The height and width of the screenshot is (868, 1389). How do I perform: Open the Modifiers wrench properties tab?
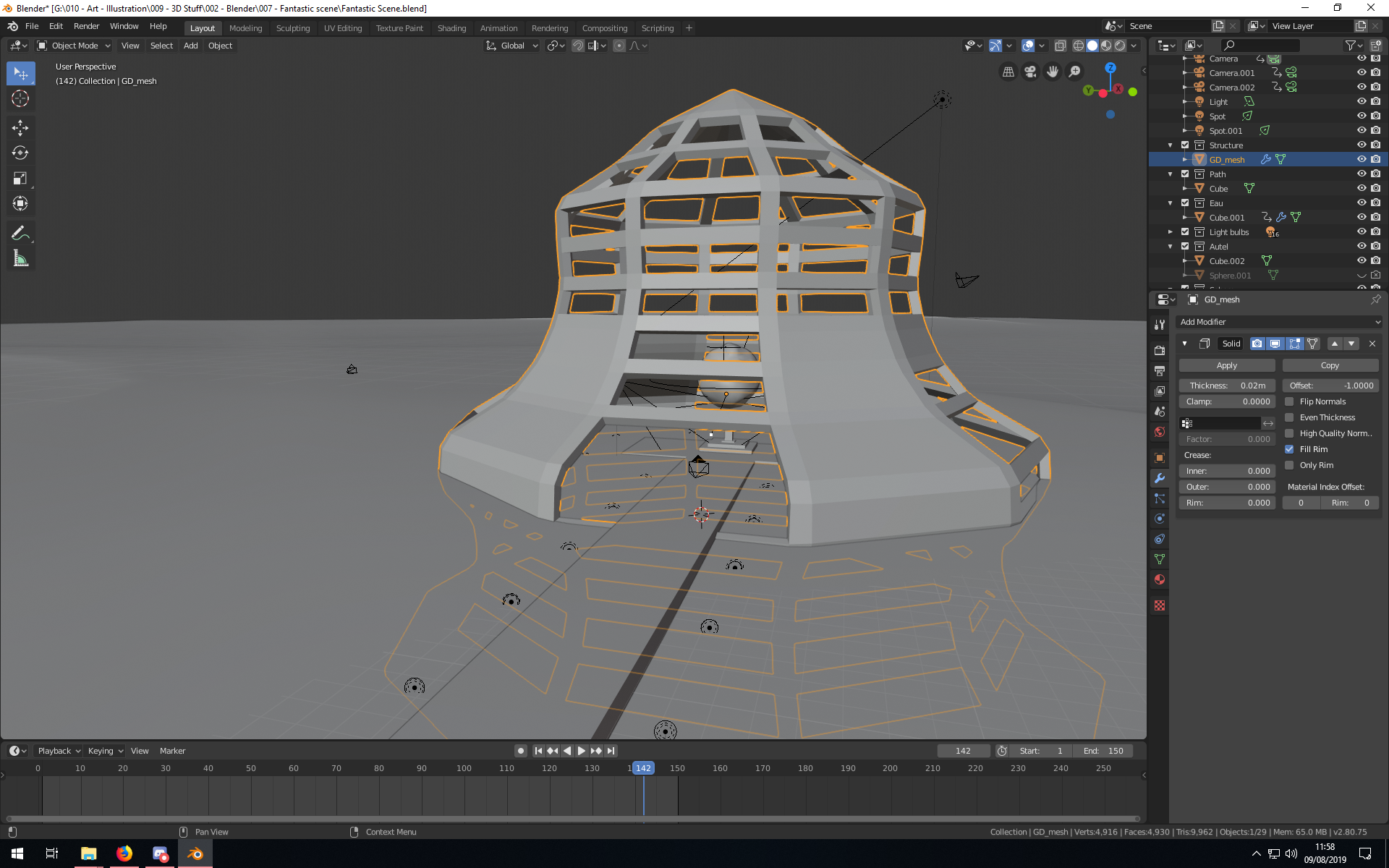click(1160, 478)
